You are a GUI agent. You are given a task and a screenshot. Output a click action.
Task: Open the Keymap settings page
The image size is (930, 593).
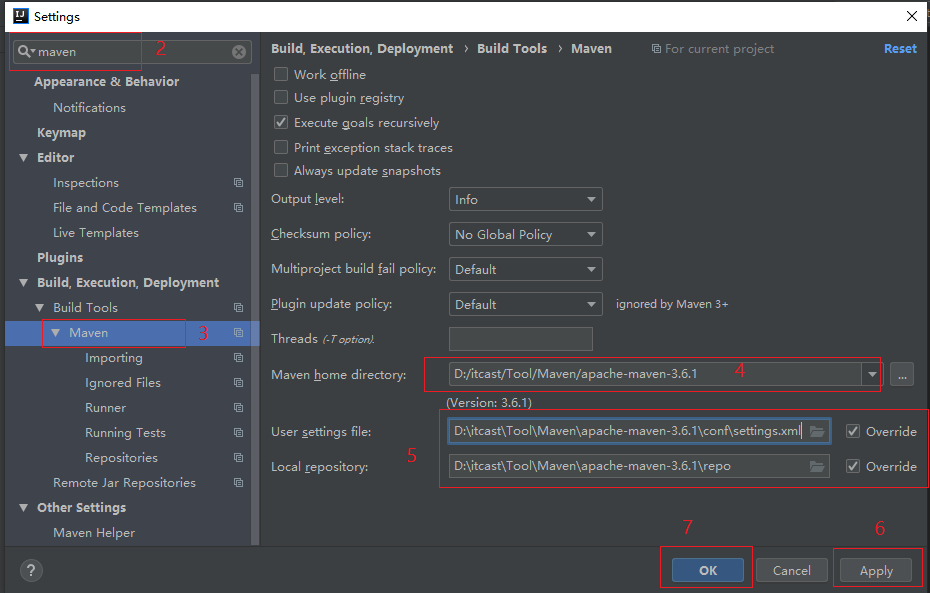click(61, 133)
